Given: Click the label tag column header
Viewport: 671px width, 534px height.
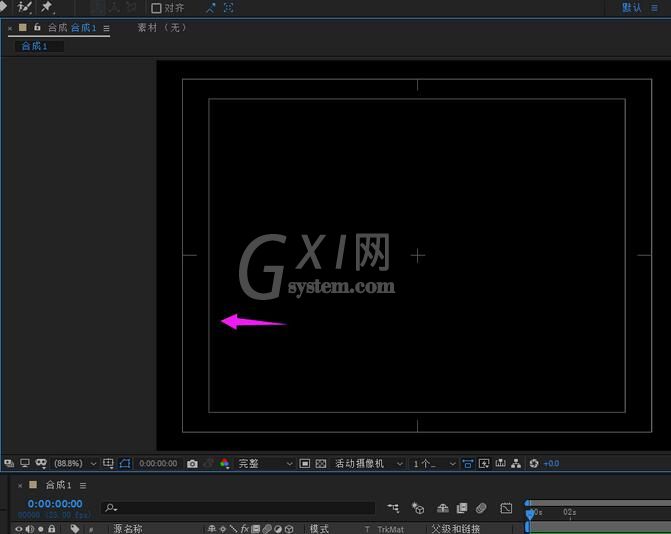Looking at the screenshot, I should click(74, 529).
